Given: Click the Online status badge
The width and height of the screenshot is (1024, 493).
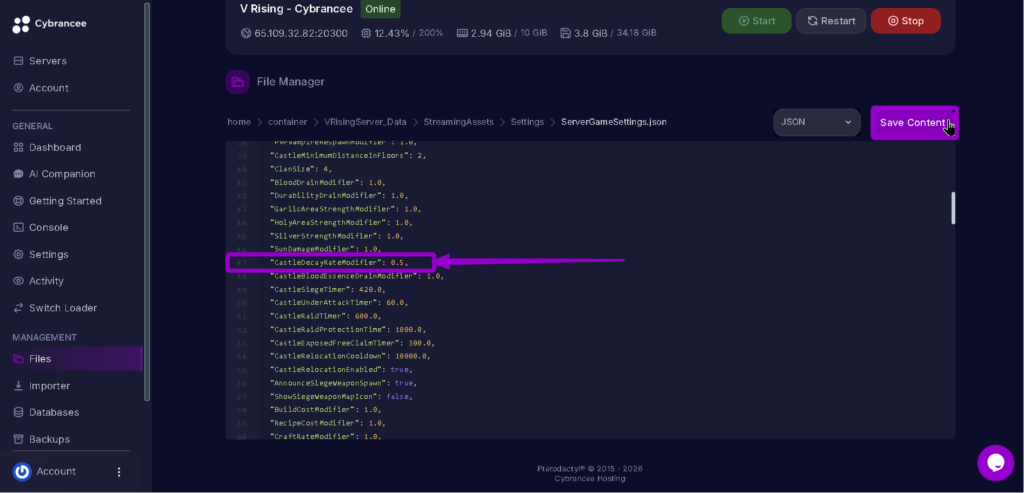Looking at the screenshot, I should pyautogui.click(x=380, y=9).
